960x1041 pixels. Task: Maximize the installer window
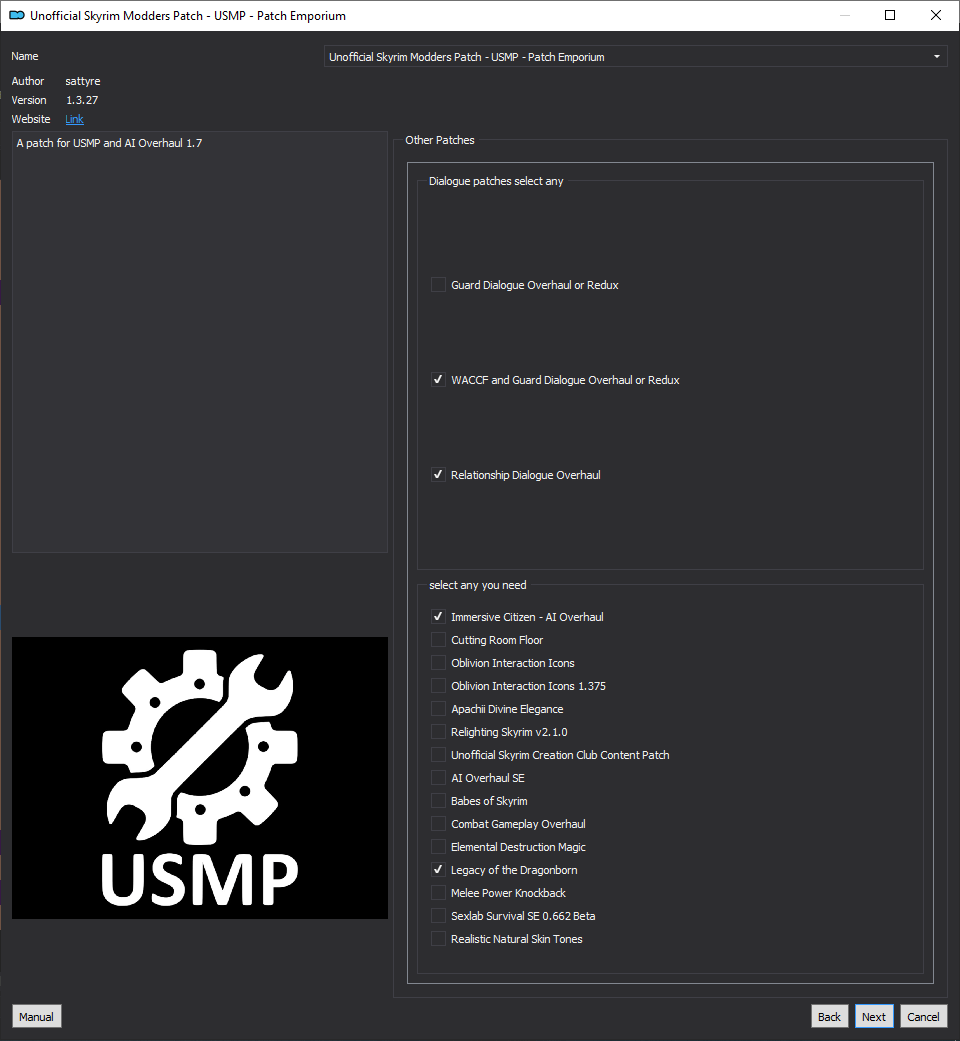(x=890, y=15)
